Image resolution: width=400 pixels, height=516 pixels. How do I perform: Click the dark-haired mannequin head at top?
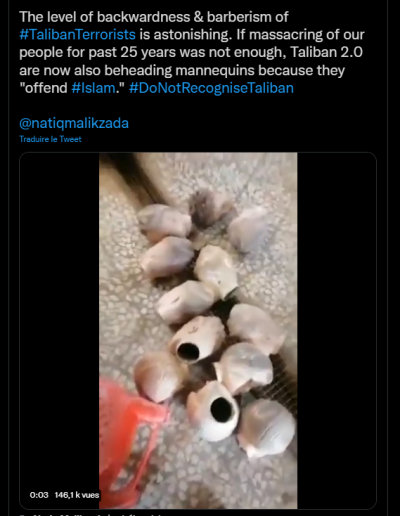click(x=208, y=209)
